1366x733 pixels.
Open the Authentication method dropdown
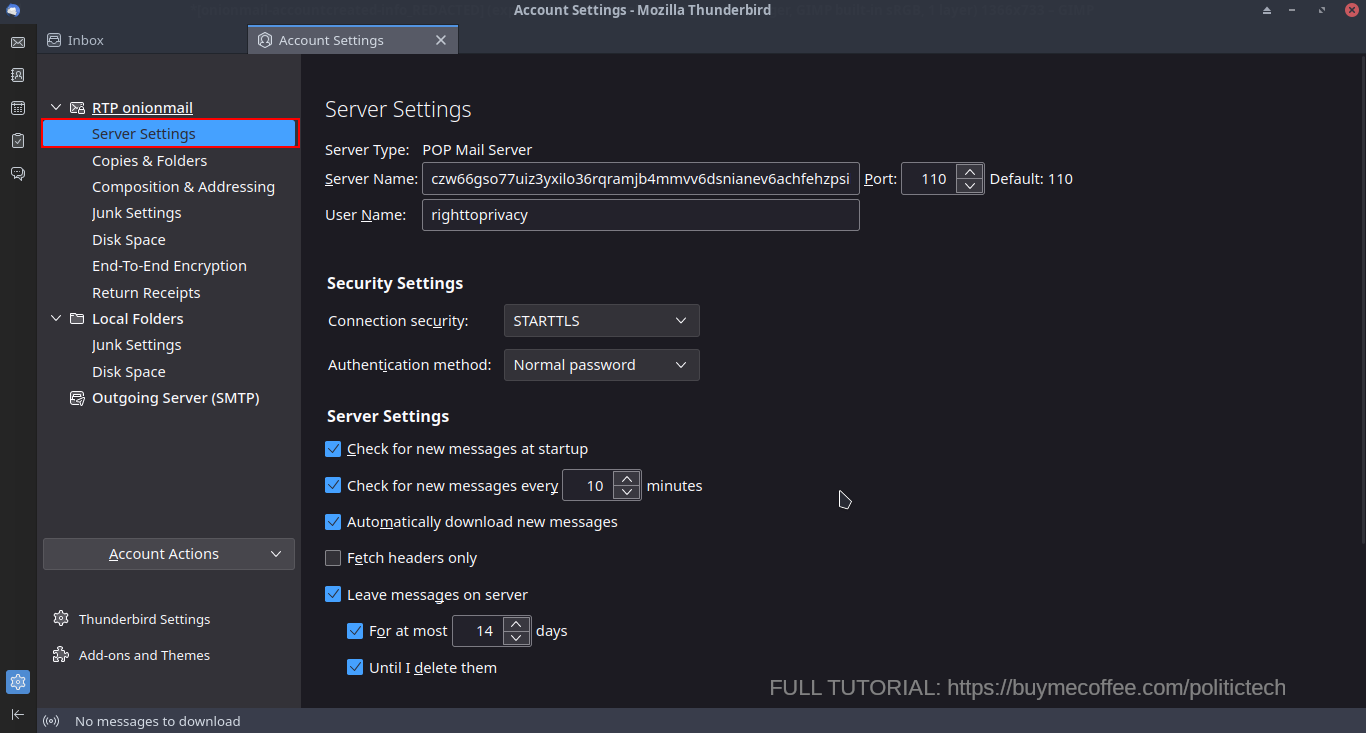coord(601,365)
